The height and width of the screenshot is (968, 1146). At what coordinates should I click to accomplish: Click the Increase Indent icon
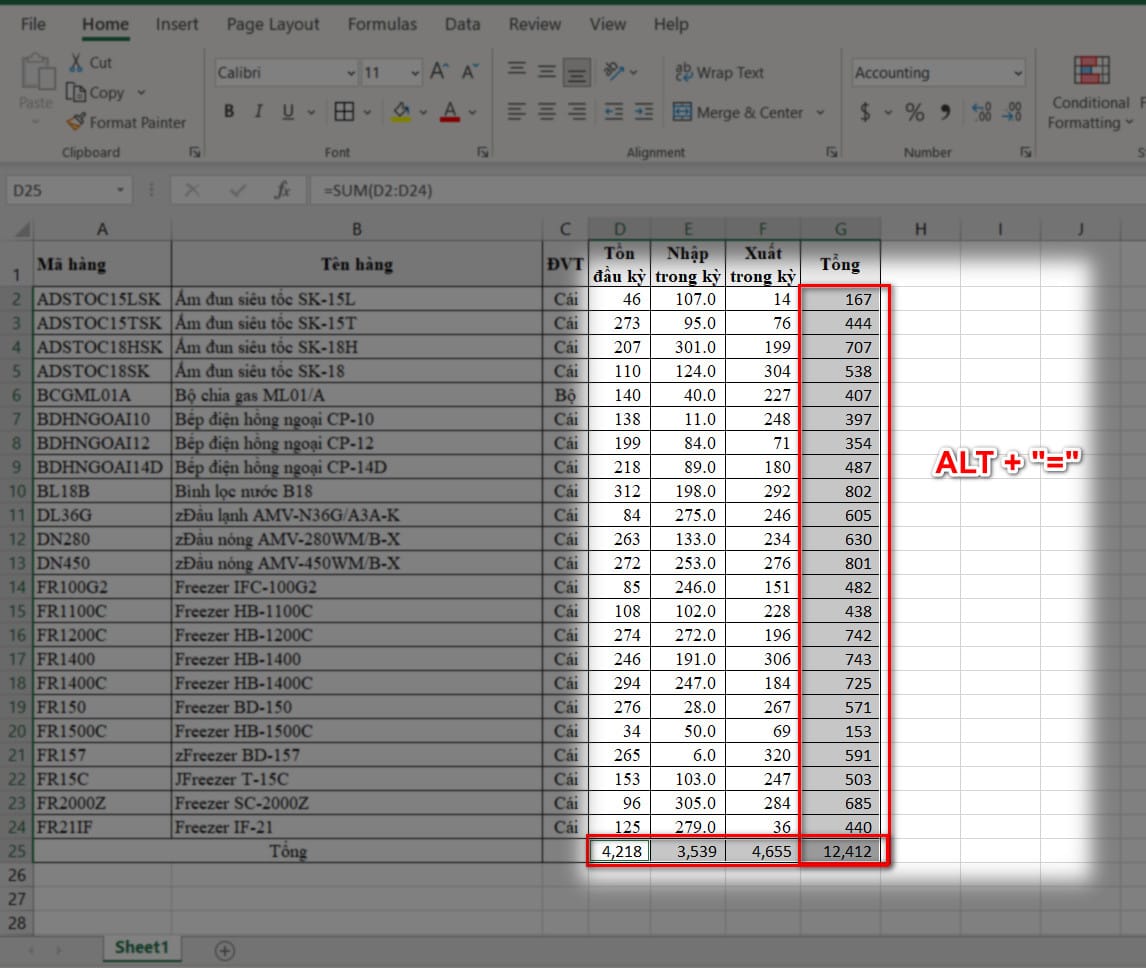pos(644,111)
